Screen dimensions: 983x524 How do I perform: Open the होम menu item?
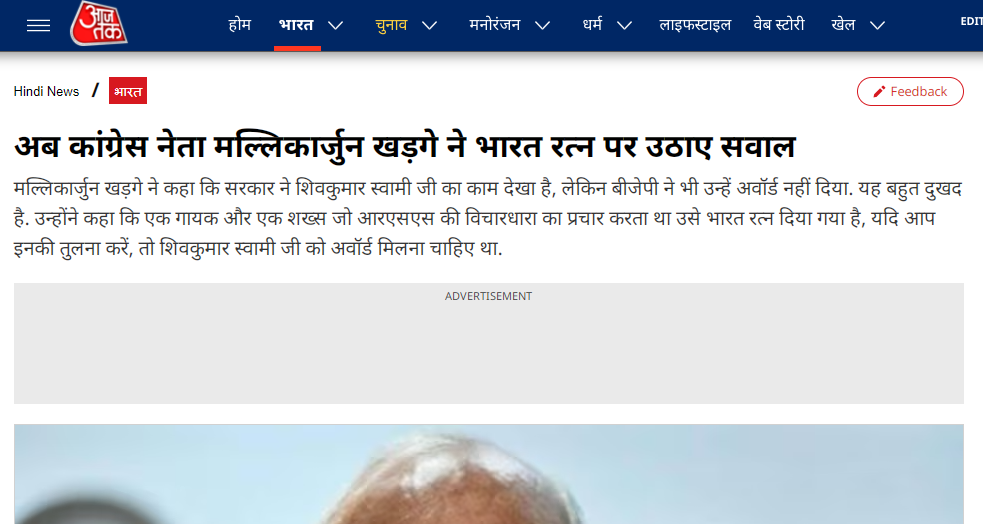pyautogui.click(x=239, y=25)
